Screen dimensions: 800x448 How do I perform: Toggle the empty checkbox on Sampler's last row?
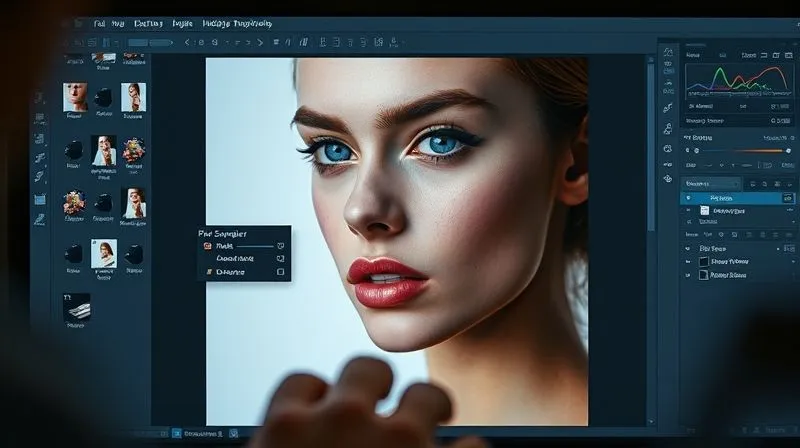click(280, 272)
